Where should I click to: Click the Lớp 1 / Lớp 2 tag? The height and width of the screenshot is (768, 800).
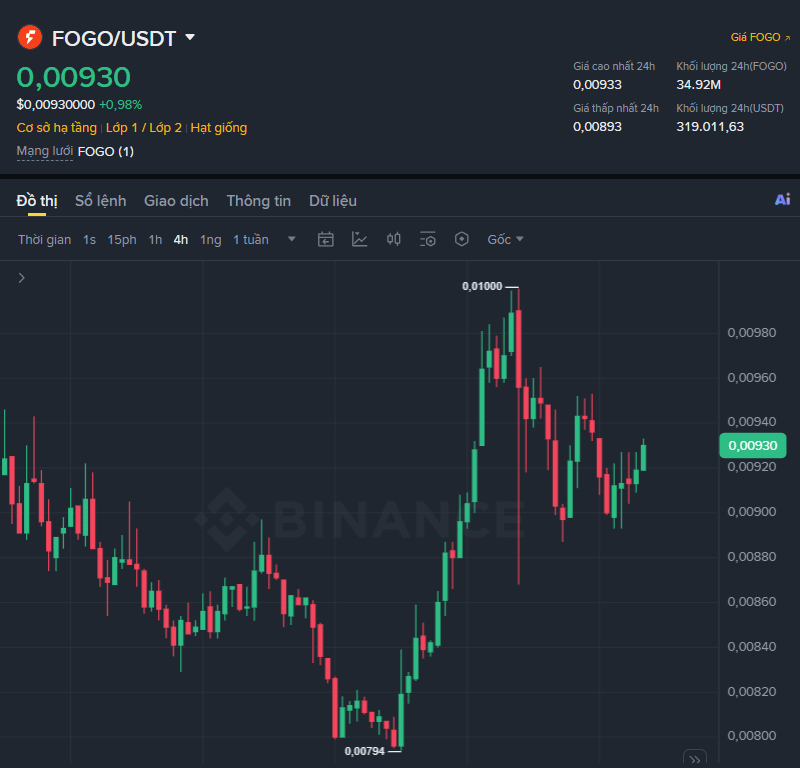coord(143,128)
